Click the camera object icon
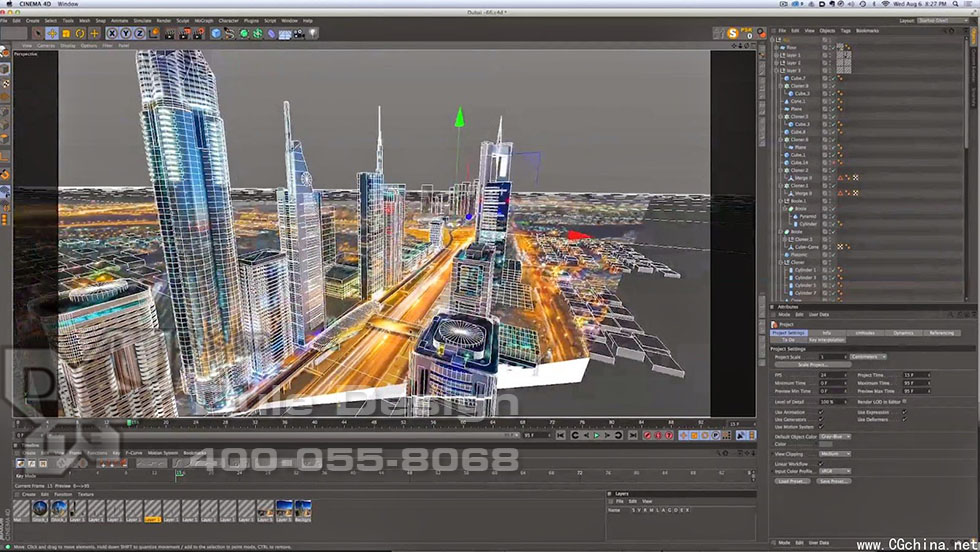This screenshot has width=980, height=552. (x=299, y=33)
